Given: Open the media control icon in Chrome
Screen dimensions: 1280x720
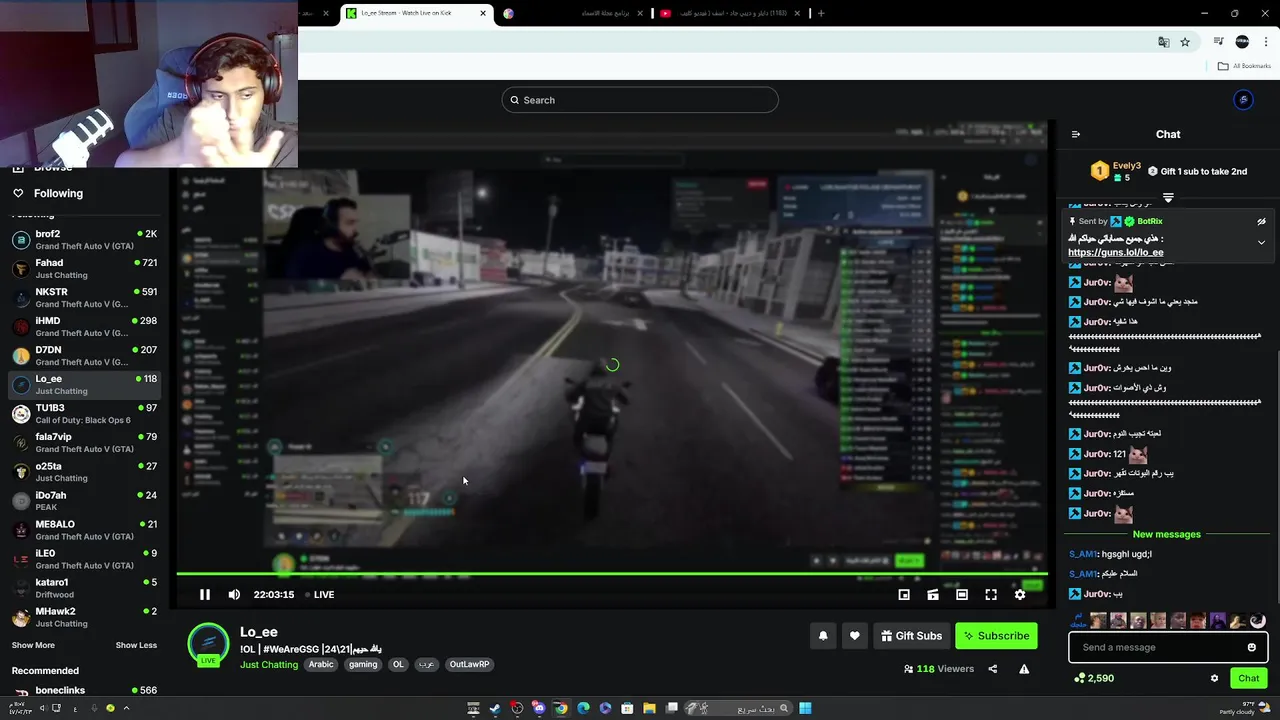Looking at the screenshot, I should [1219, 42].
